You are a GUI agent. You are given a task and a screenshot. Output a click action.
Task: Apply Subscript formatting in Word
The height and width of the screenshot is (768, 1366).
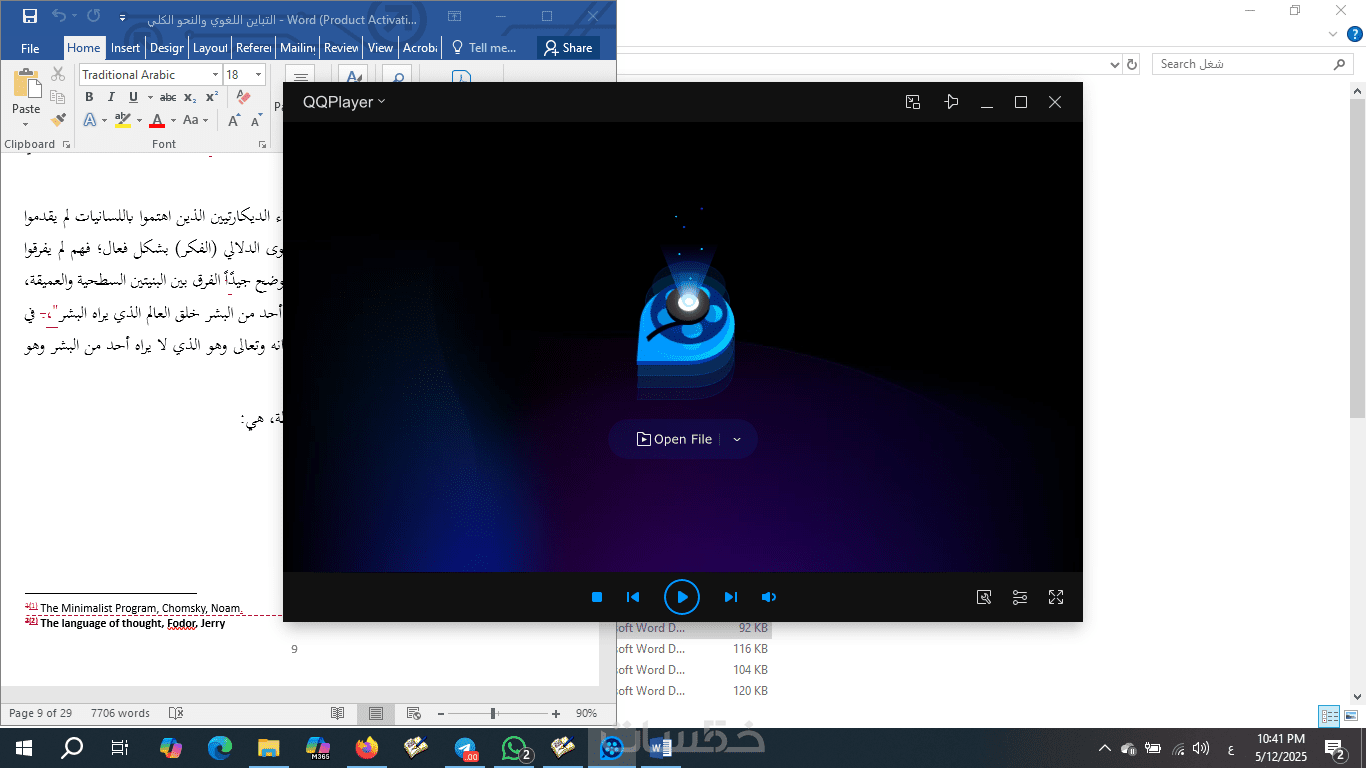tap(190, 97)
